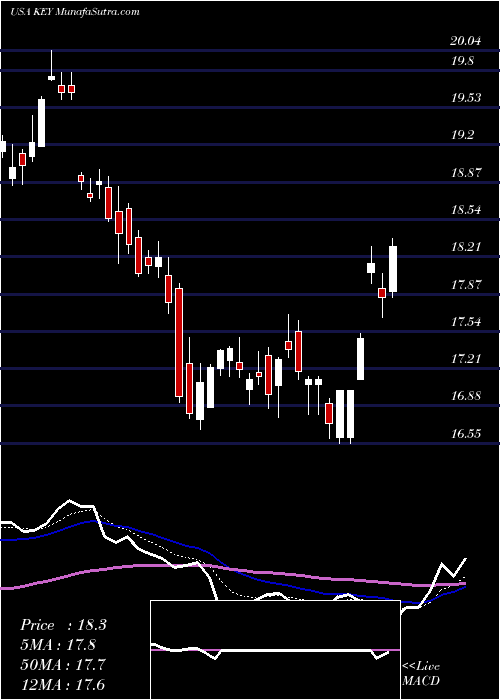500x700 pixels.
Task: Click the 19.2 price axis label
Action: [462, 135]
